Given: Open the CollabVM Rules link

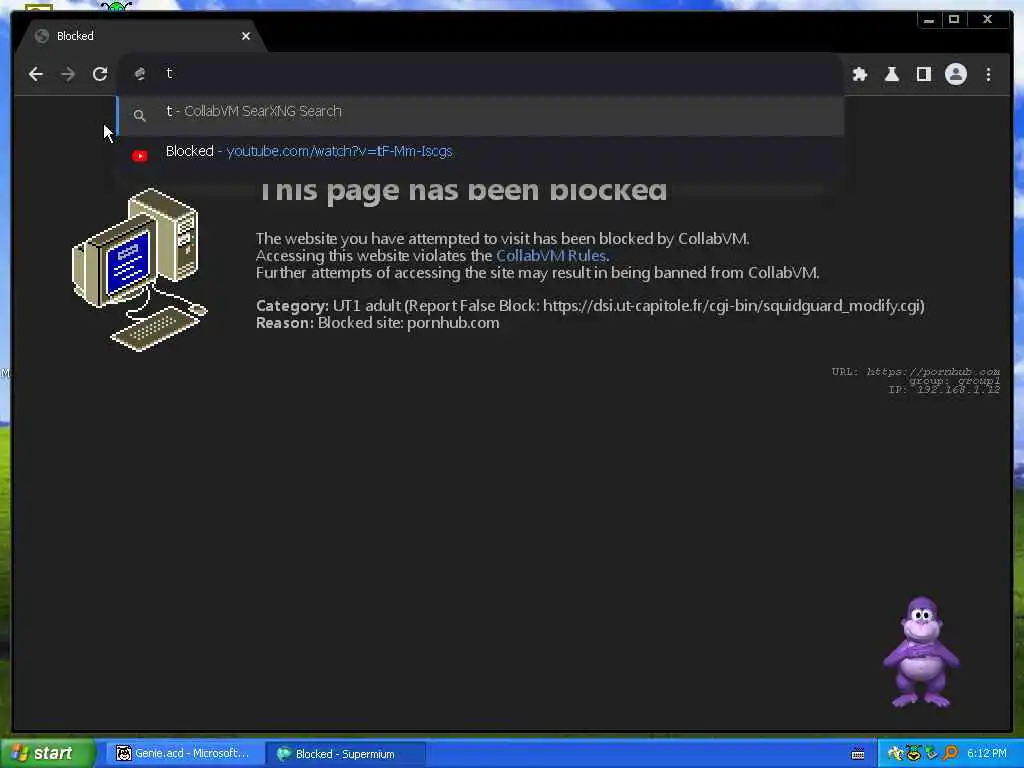Looking at the screenshot, I should [x=551, y=256].
